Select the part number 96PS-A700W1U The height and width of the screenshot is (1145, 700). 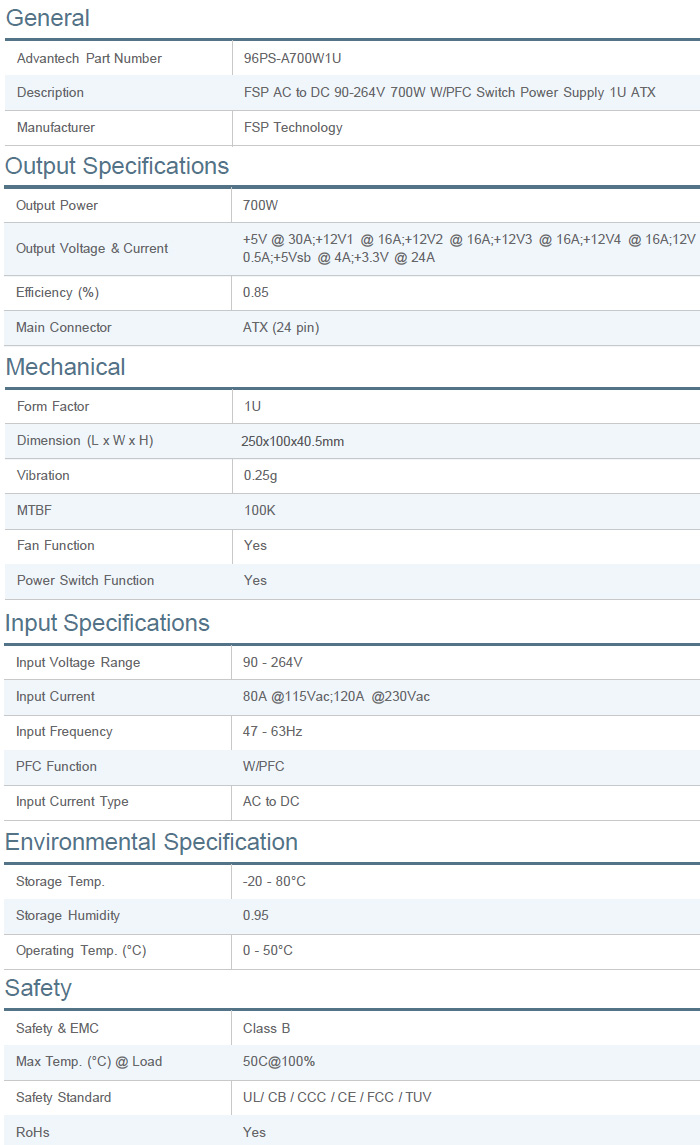click(x=300, y=58)
